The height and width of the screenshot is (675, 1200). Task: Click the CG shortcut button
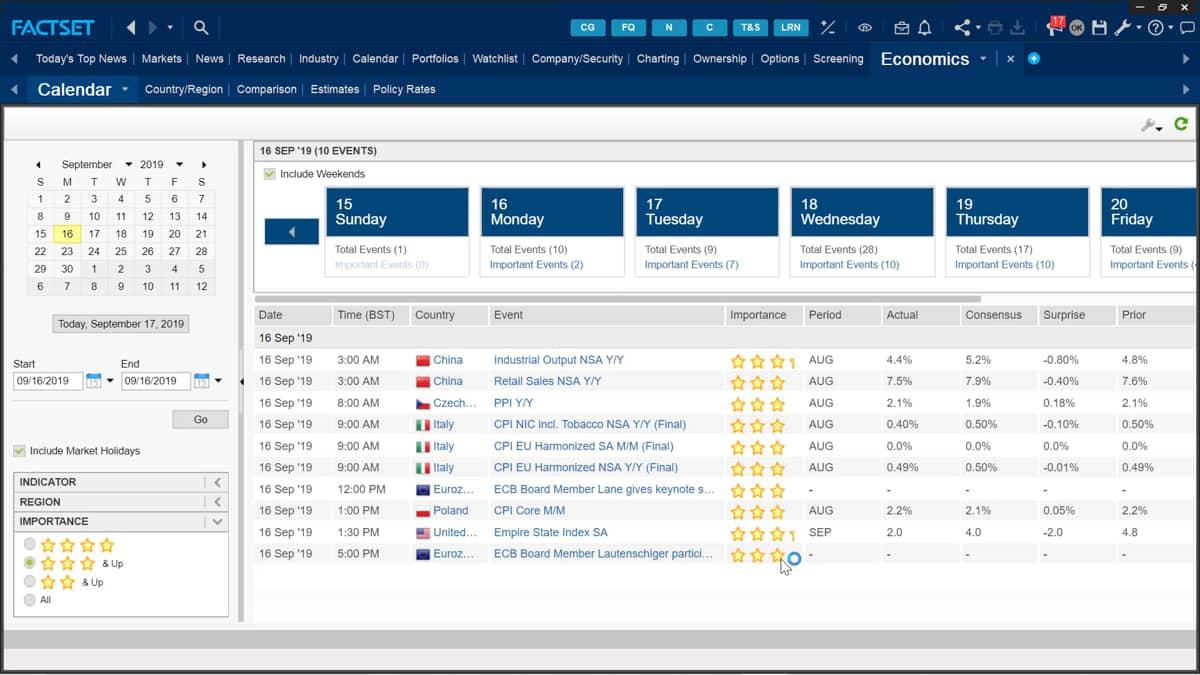pyautogui.click(x=588, y=28)
